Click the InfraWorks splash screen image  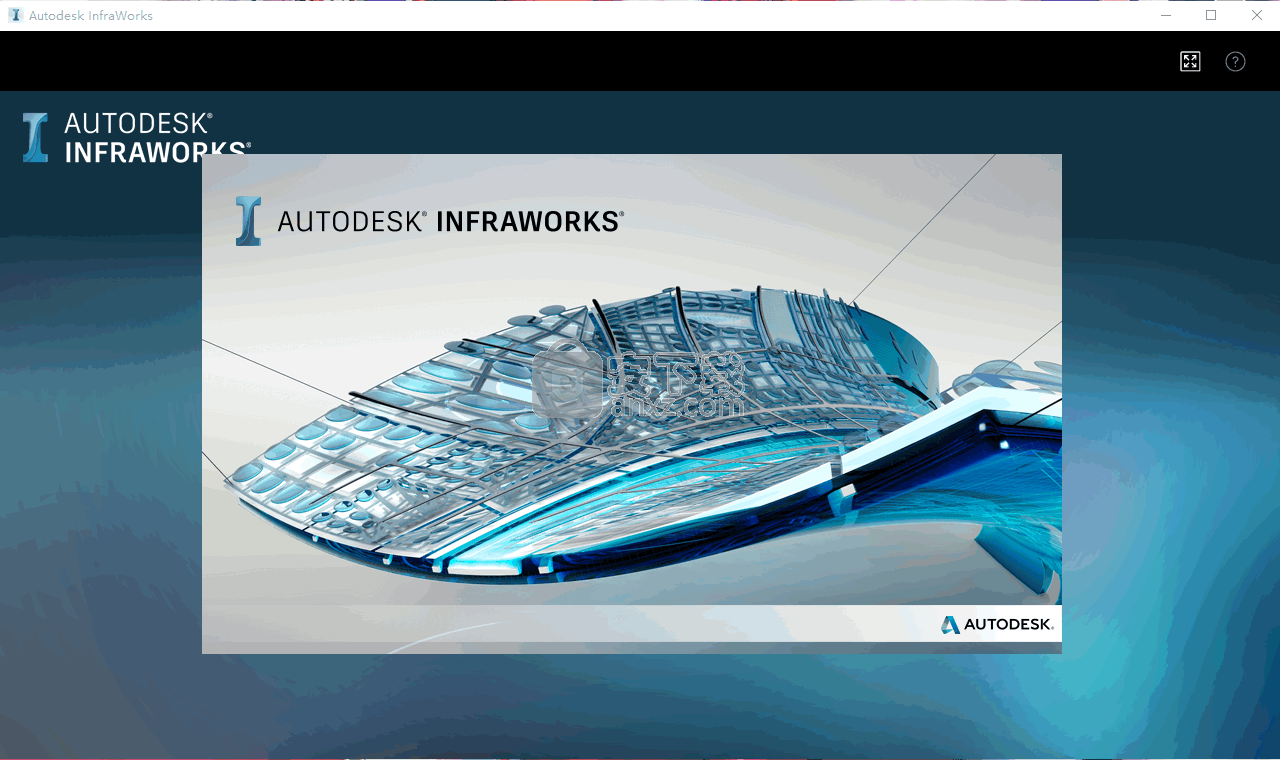pos(632,404)
